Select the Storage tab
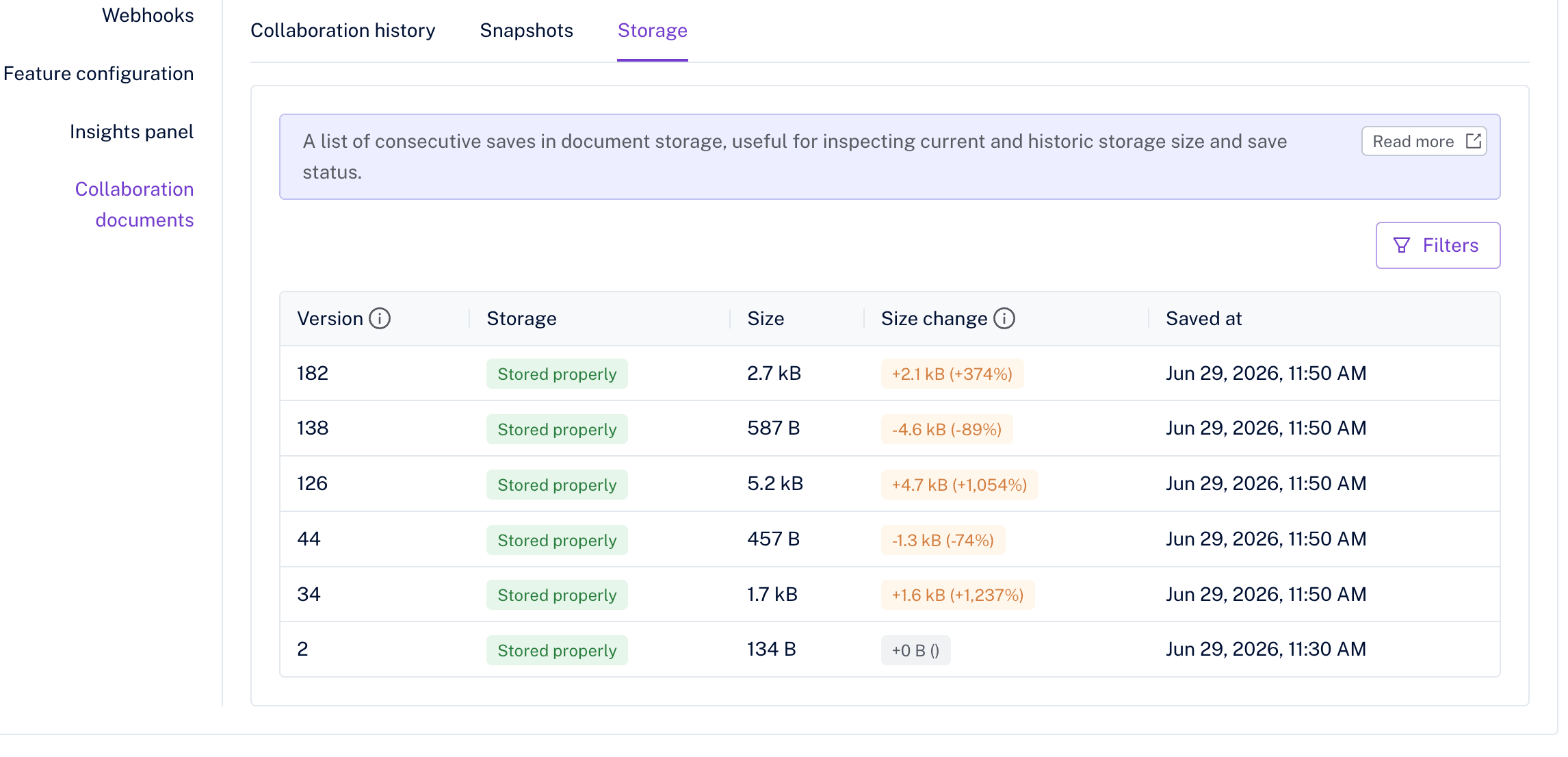The height and width of the screenshot is (757, 1568). pyautogui.click(x=653, y=30)
